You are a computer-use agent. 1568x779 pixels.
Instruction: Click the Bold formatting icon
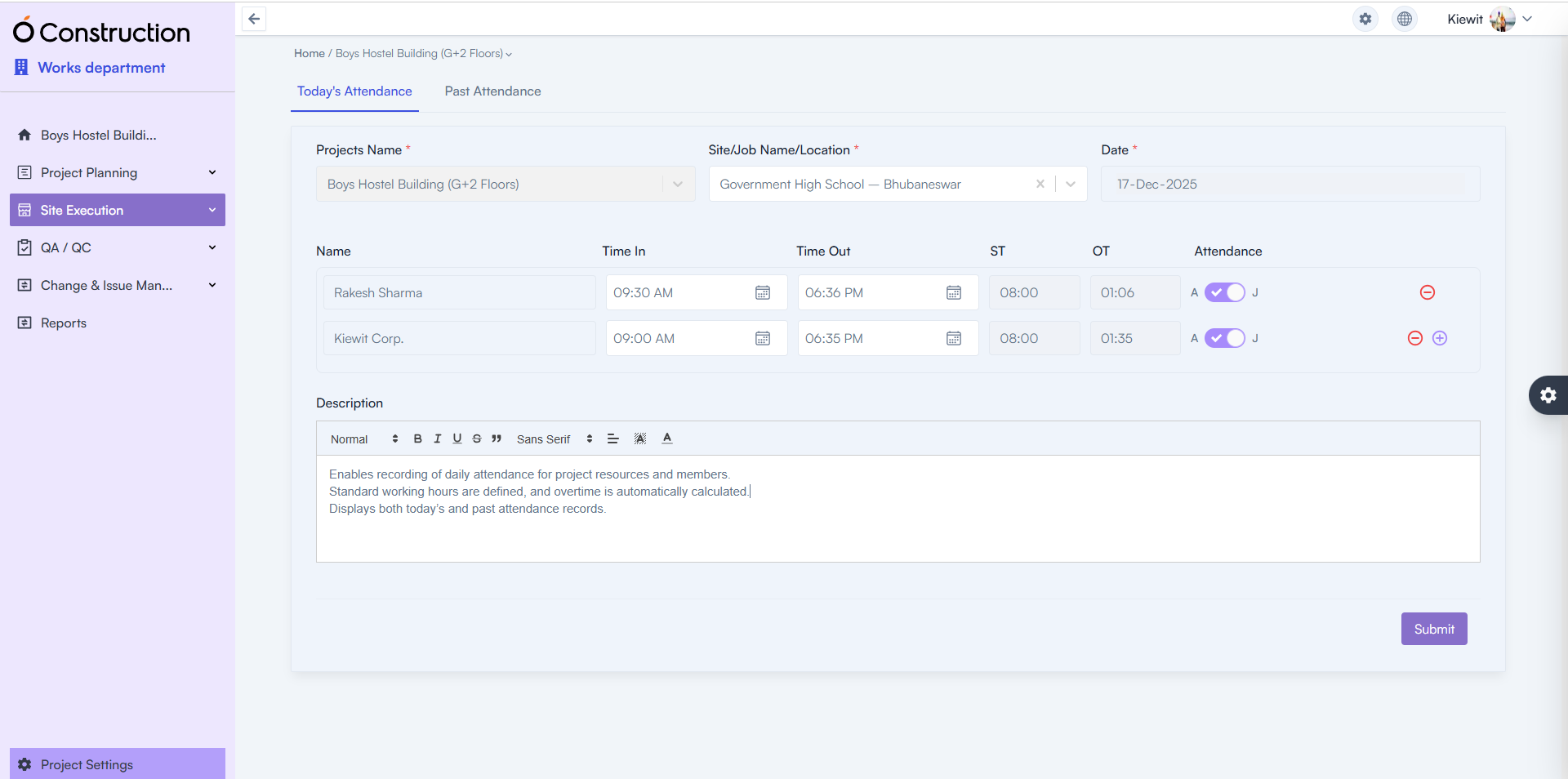417,438
